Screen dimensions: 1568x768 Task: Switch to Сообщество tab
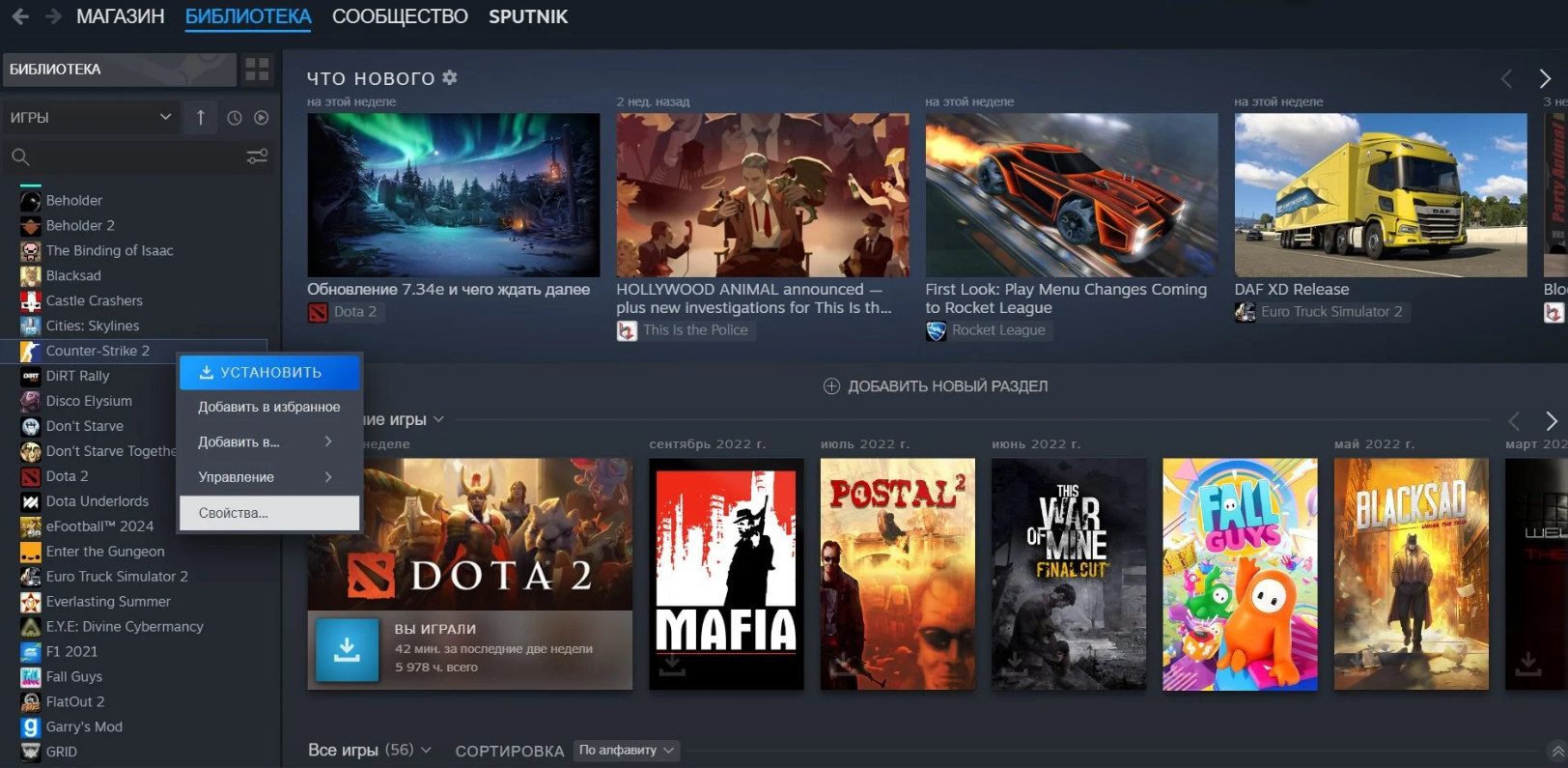point(400,16)
